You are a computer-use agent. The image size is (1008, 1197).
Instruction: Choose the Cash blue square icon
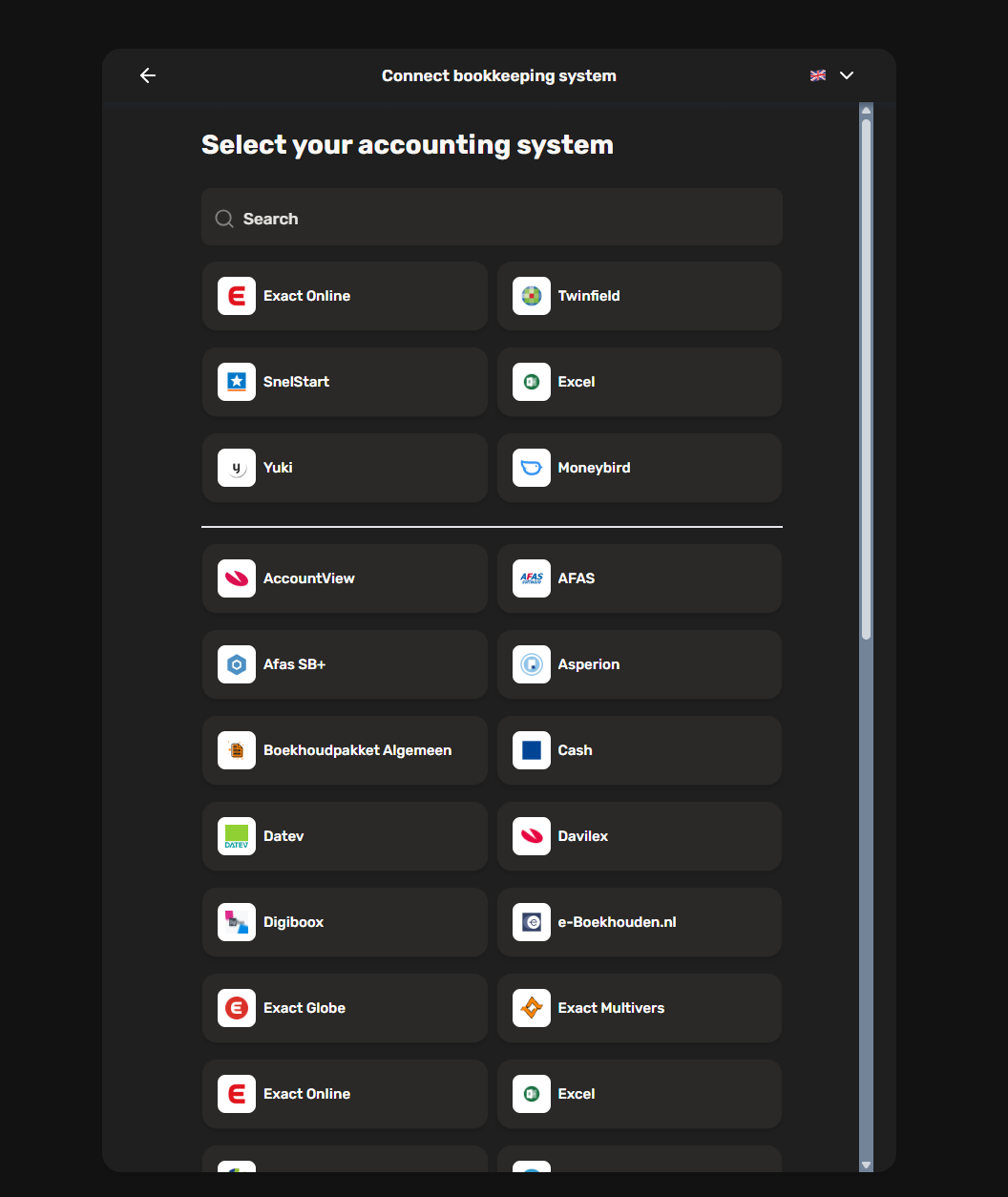pos(532,750)
